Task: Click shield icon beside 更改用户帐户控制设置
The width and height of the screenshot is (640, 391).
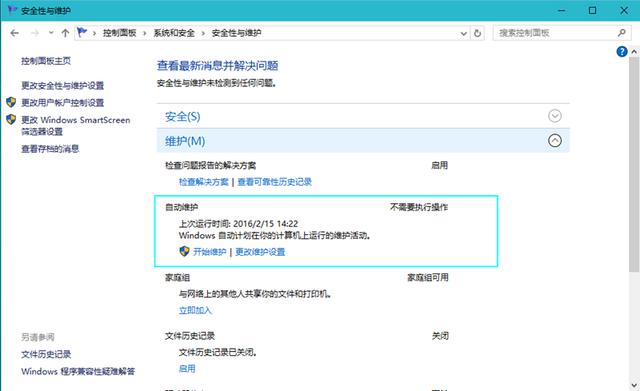Action: (x=11, y=102)
